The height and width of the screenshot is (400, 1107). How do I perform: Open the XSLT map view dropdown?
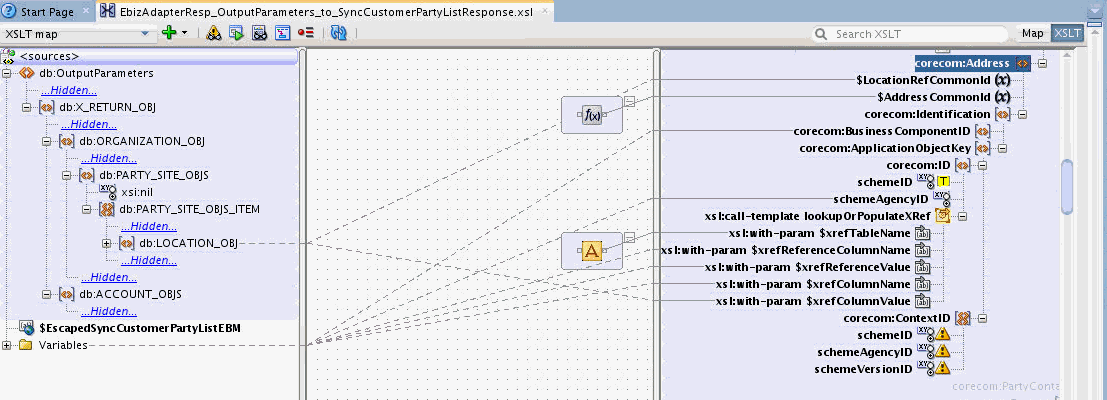pyautogui.click(x=77, y=33)
